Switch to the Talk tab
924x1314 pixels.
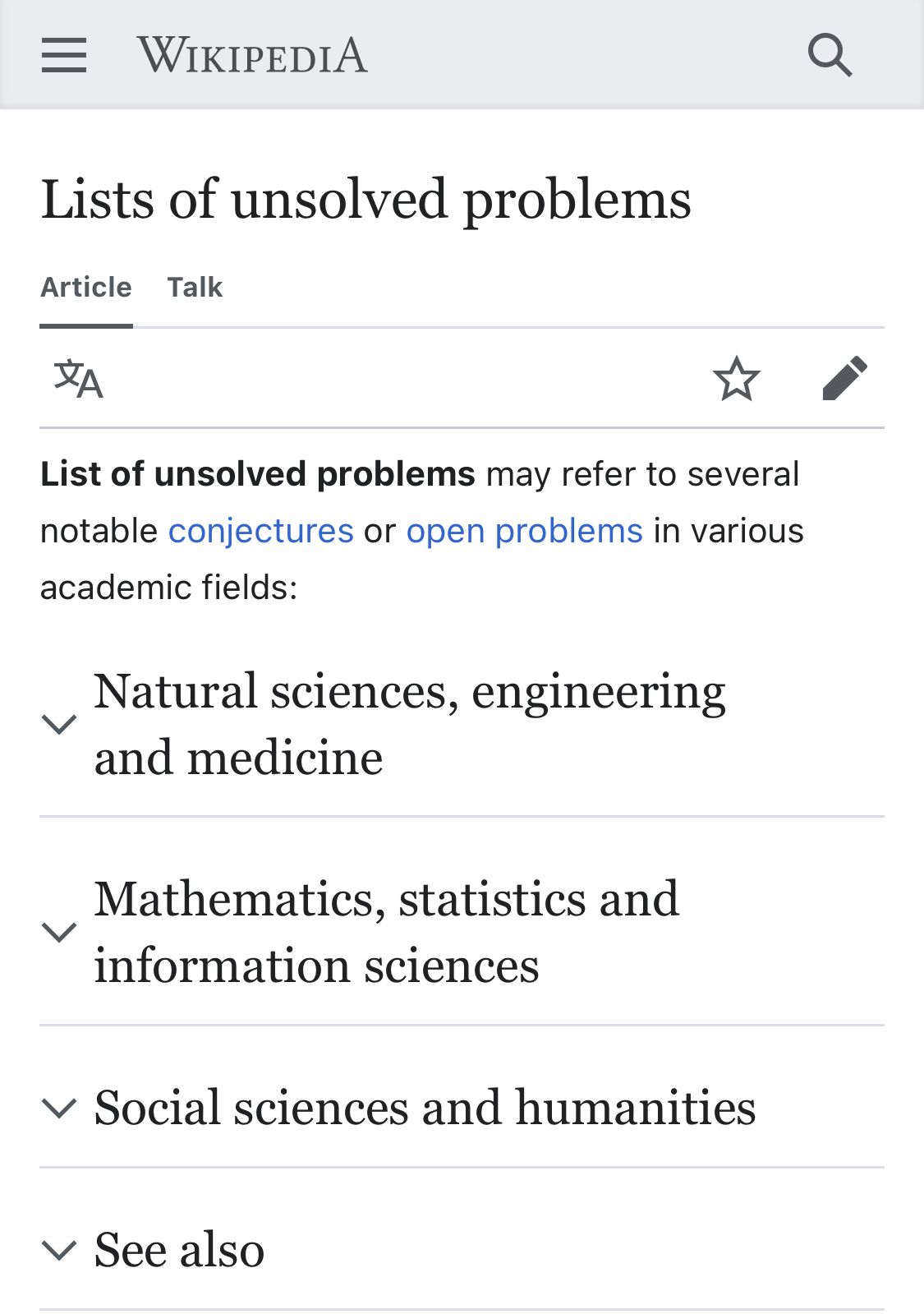(195, 287)
